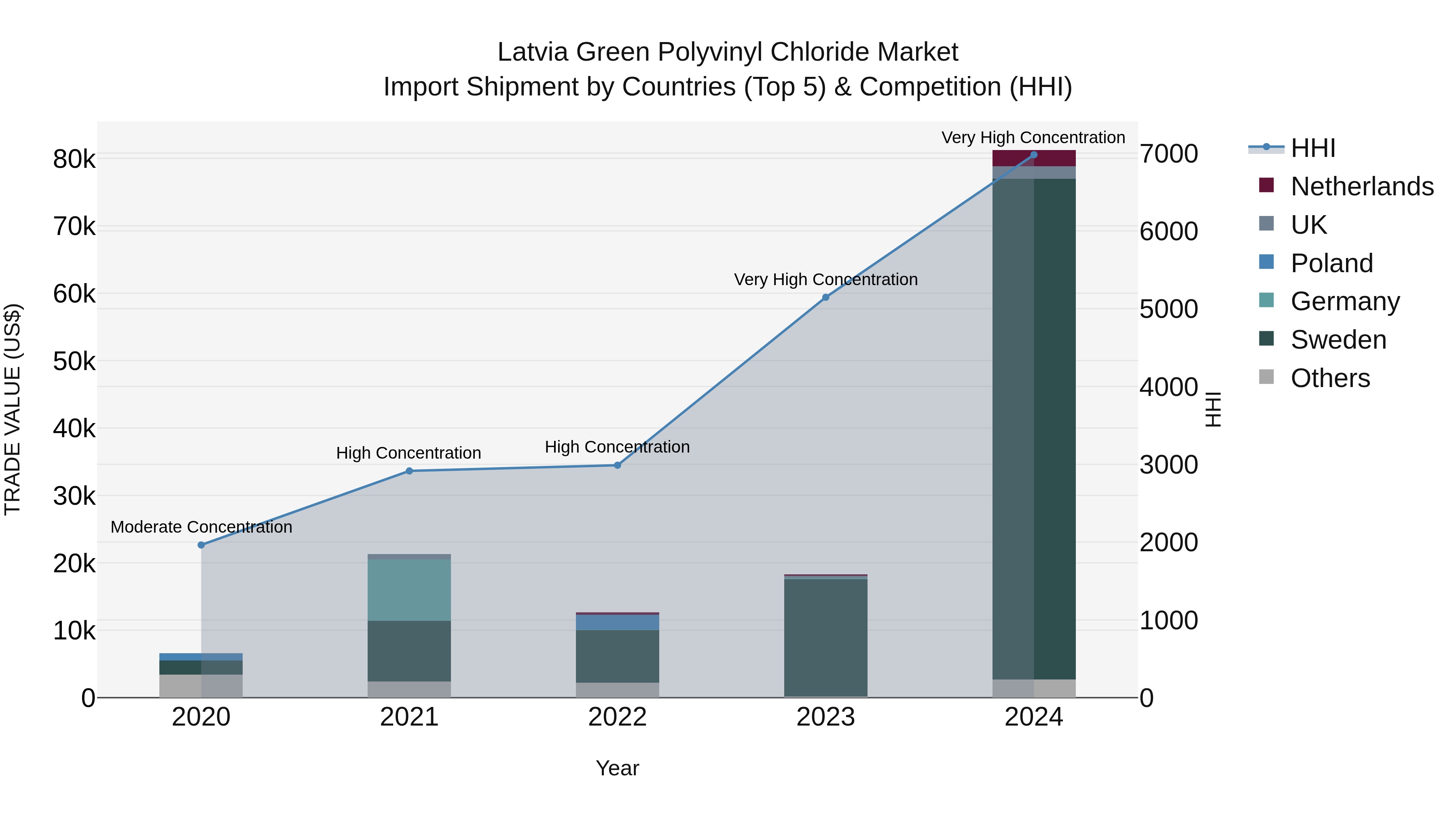Click the 2022 x-axis tick label

617,717
